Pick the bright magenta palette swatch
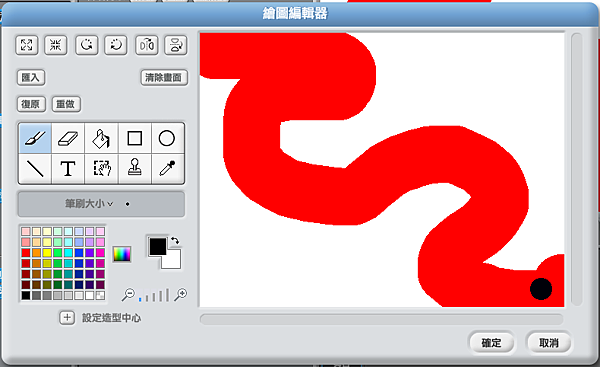600x367 pixels. [x=100, y=253]
